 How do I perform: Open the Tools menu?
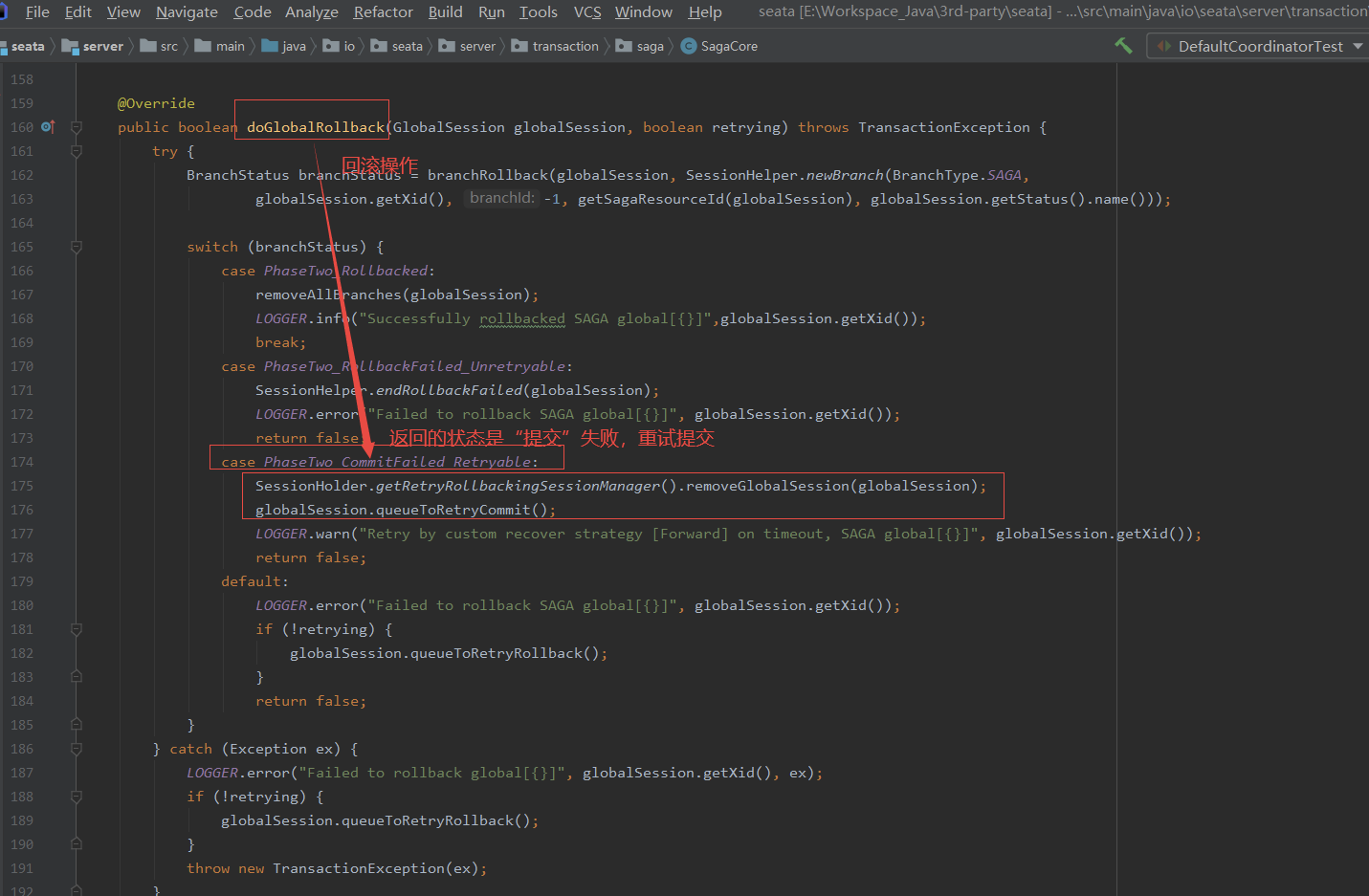(539, 12)
